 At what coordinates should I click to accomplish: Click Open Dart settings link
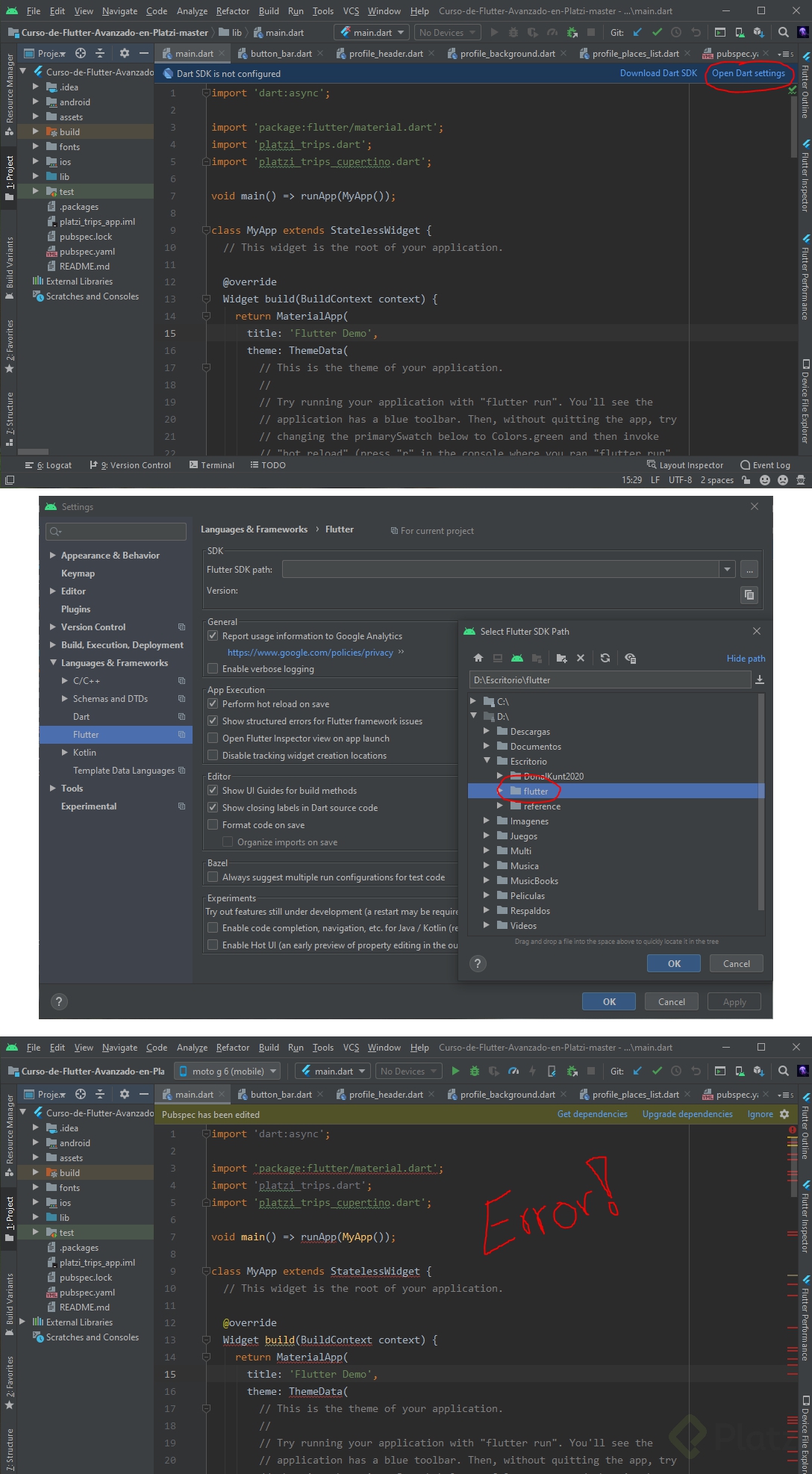coord(748,73)
